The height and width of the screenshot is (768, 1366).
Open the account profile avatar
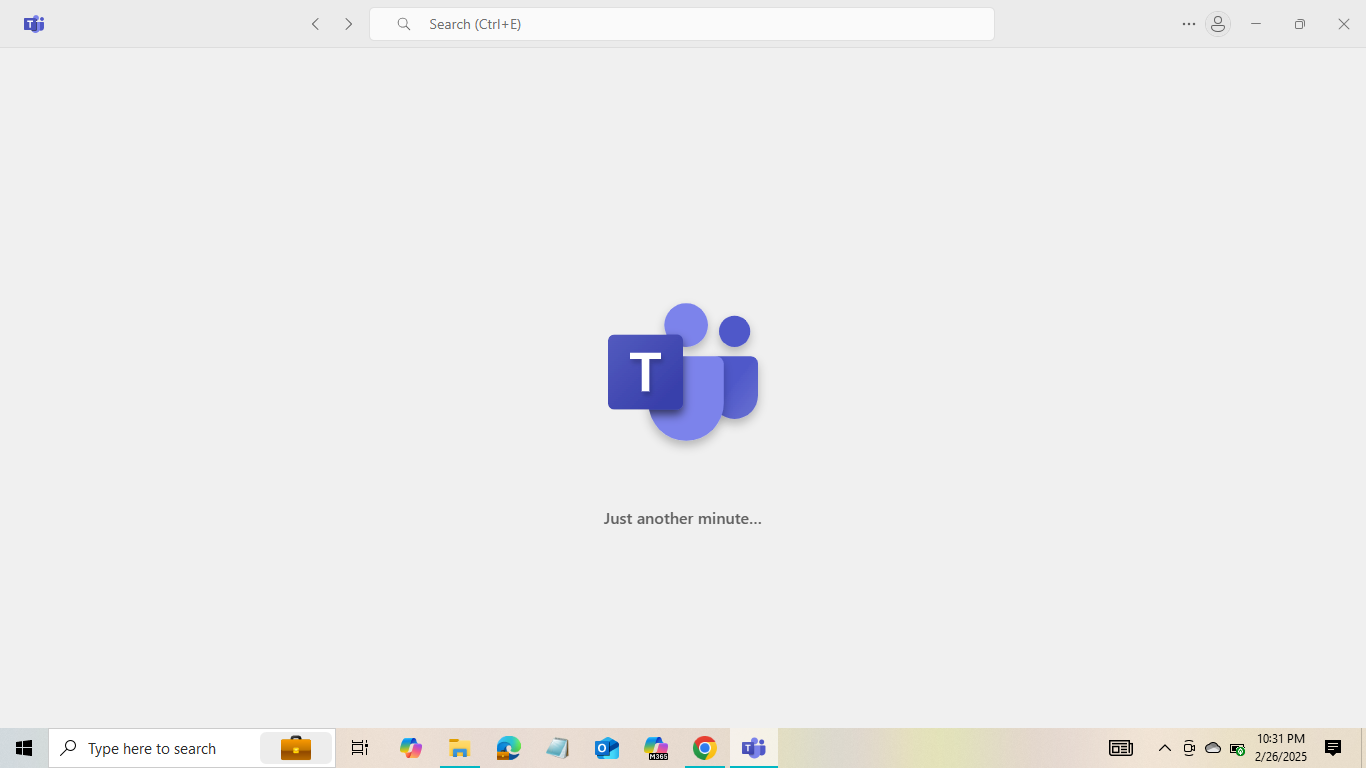coord(1217,24)
